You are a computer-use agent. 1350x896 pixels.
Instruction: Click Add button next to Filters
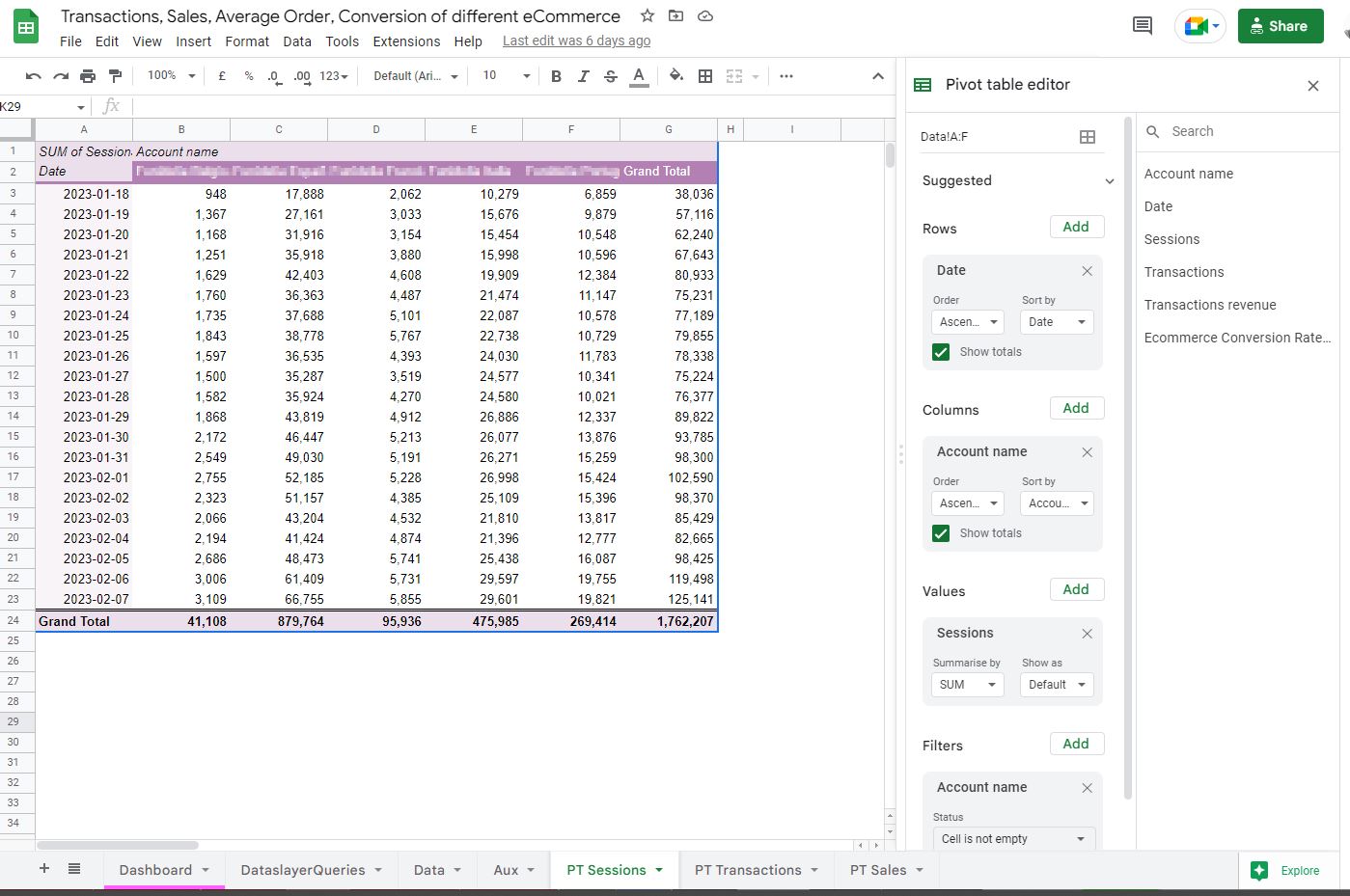[x=1076, y=744]
